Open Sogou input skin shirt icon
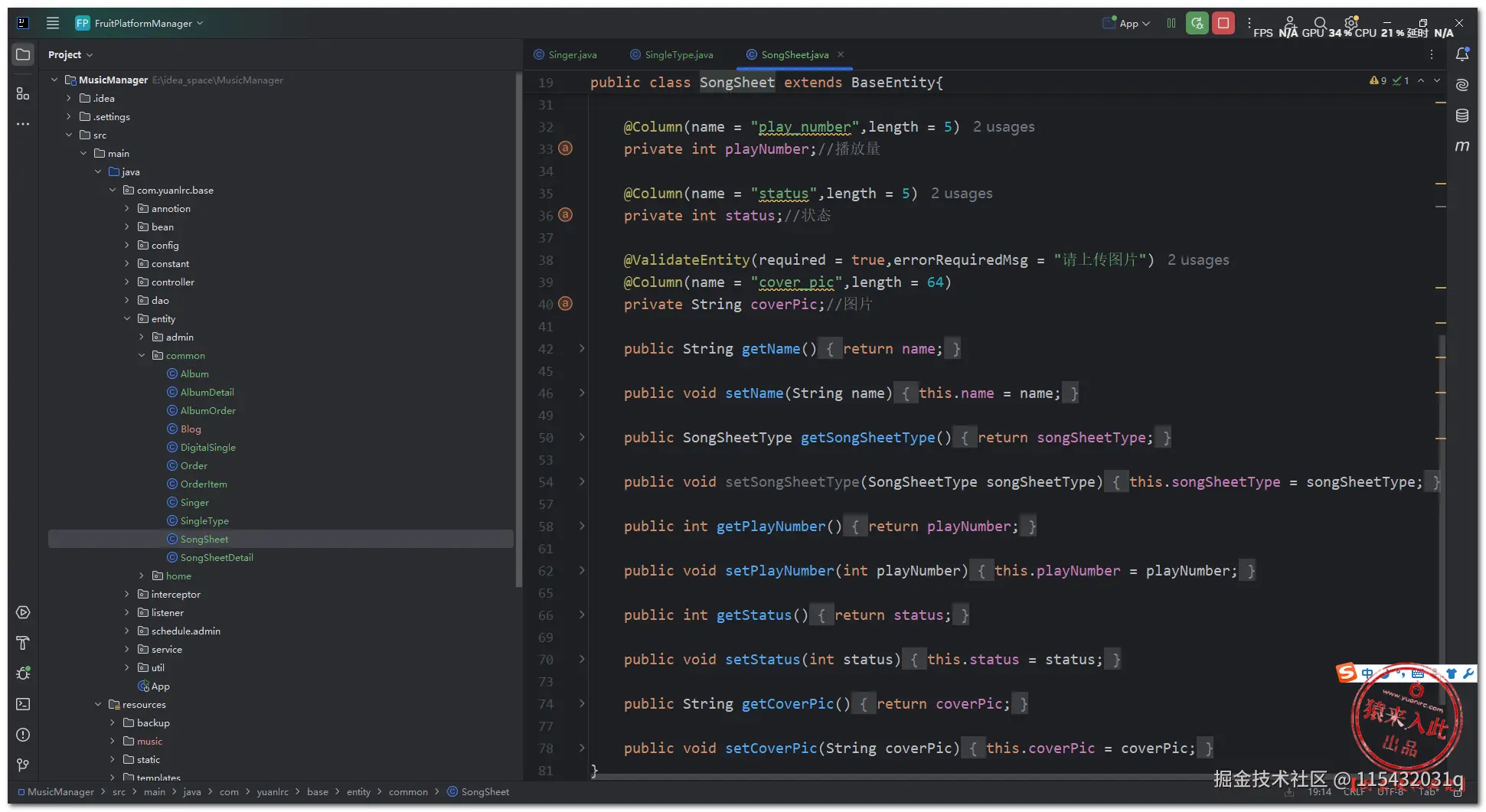 (x=1451, y=673)
